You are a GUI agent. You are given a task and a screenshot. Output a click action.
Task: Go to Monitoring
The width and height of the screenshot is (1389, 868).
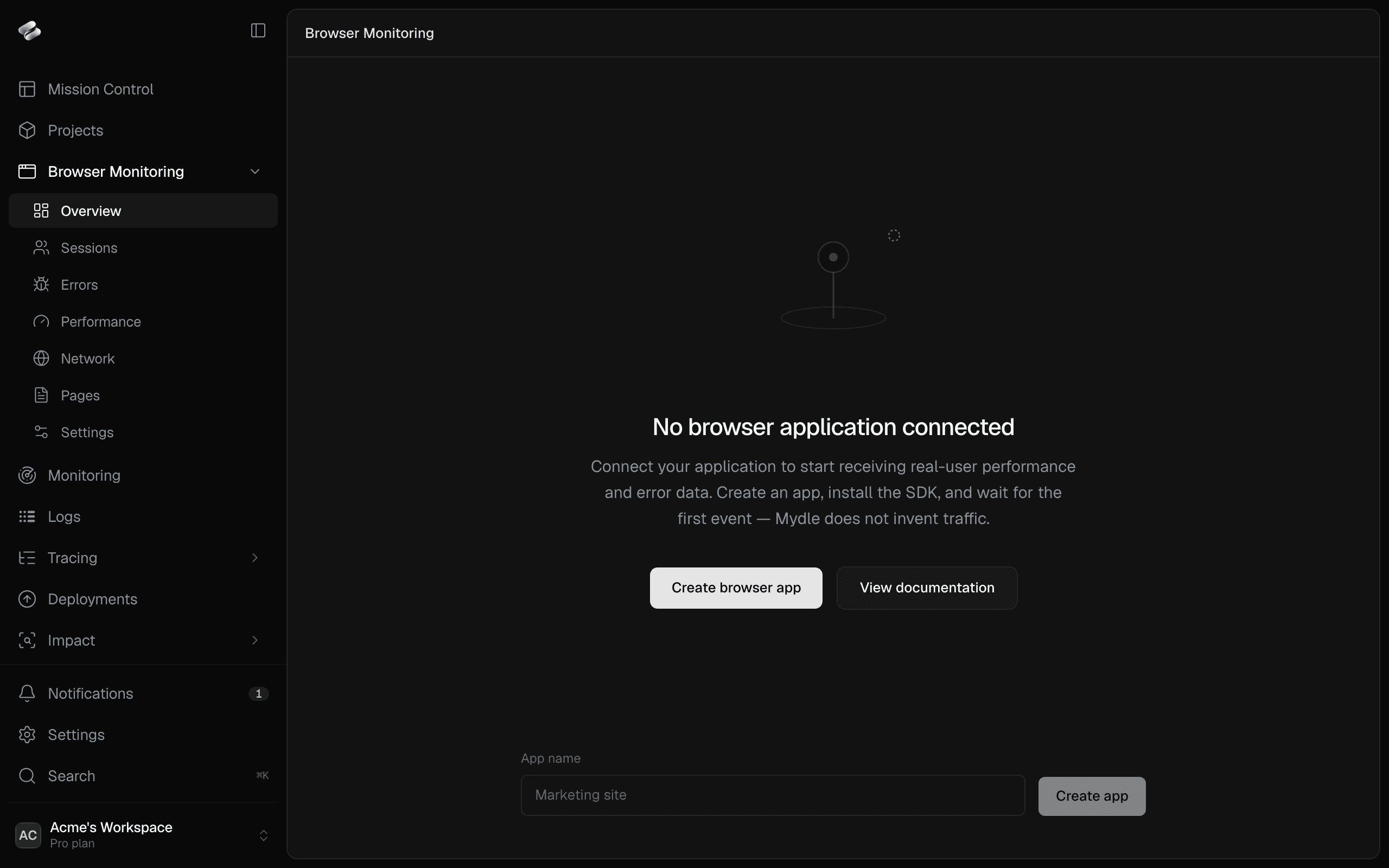(143, 475)
